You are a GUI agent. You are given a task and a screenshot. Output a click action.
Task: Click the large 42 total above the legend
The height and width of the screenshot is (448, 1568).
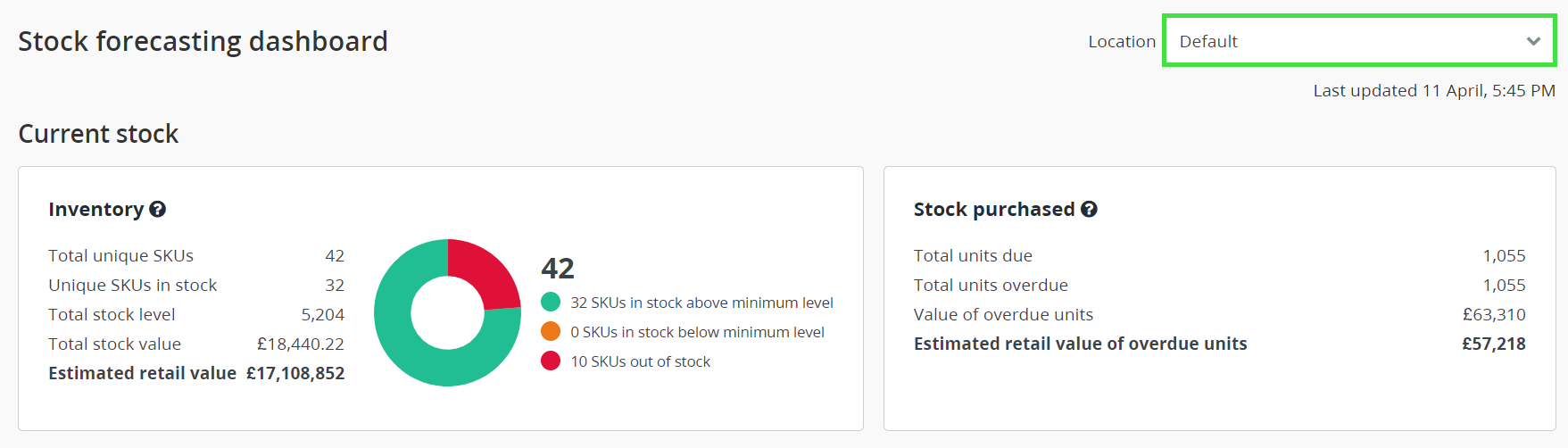[x=558, y=268]
